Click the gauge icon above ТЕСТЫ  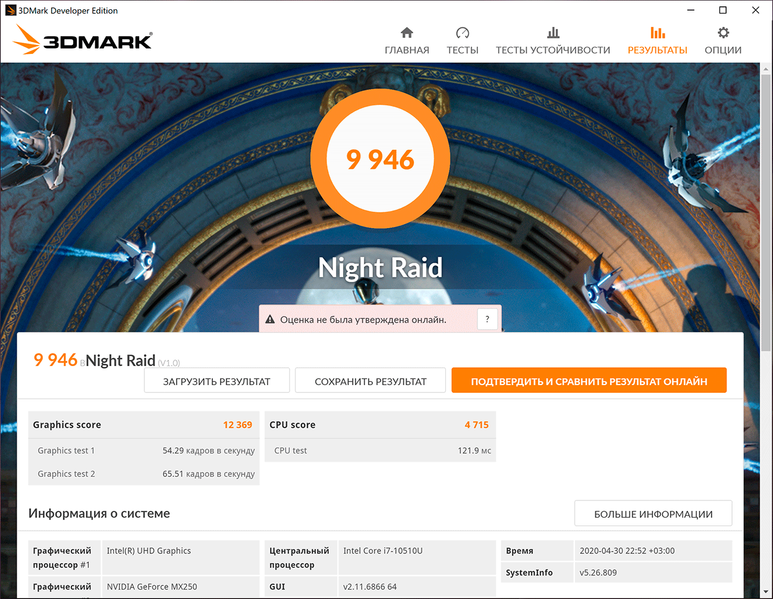[x=462, y=33]
